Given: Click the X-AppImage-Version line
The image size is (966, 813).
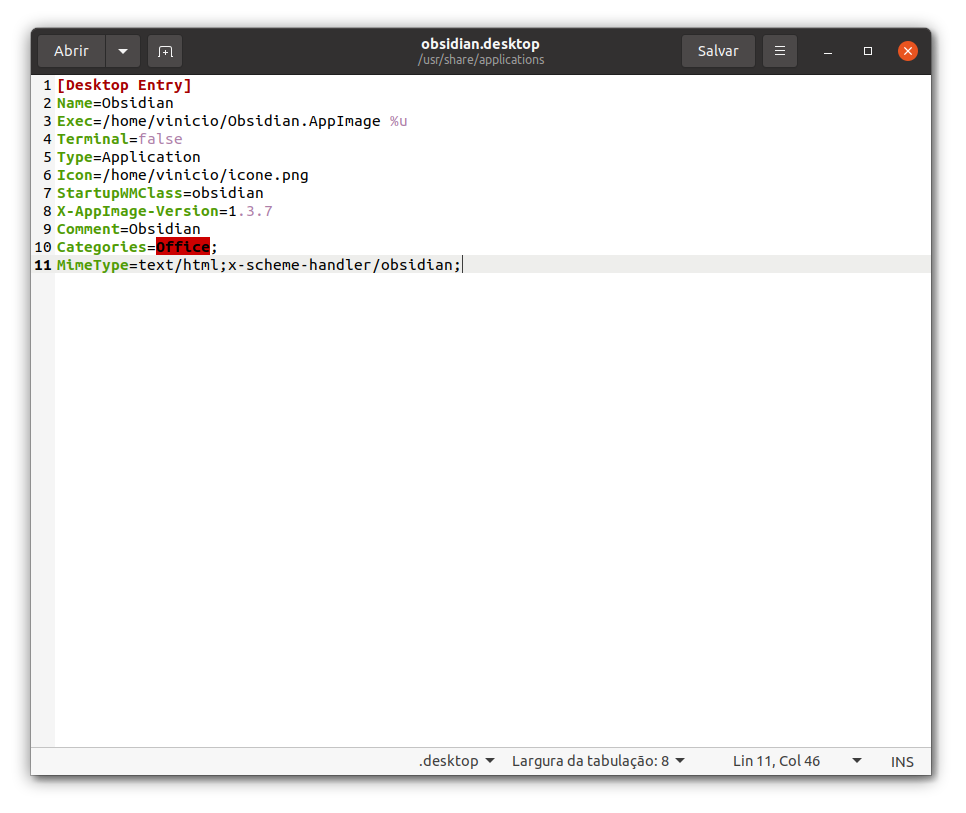Looking at the screenshot, I should tap(164, 211).
